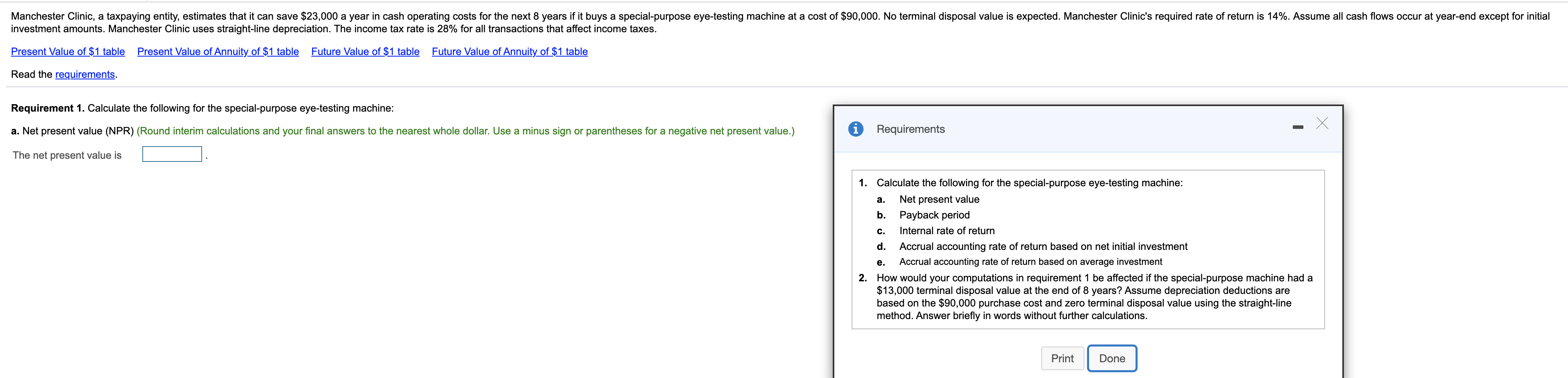Viewport: 1568px width, 378px height.
Task: Click the Done button
Action: (x=1112, y=358)
